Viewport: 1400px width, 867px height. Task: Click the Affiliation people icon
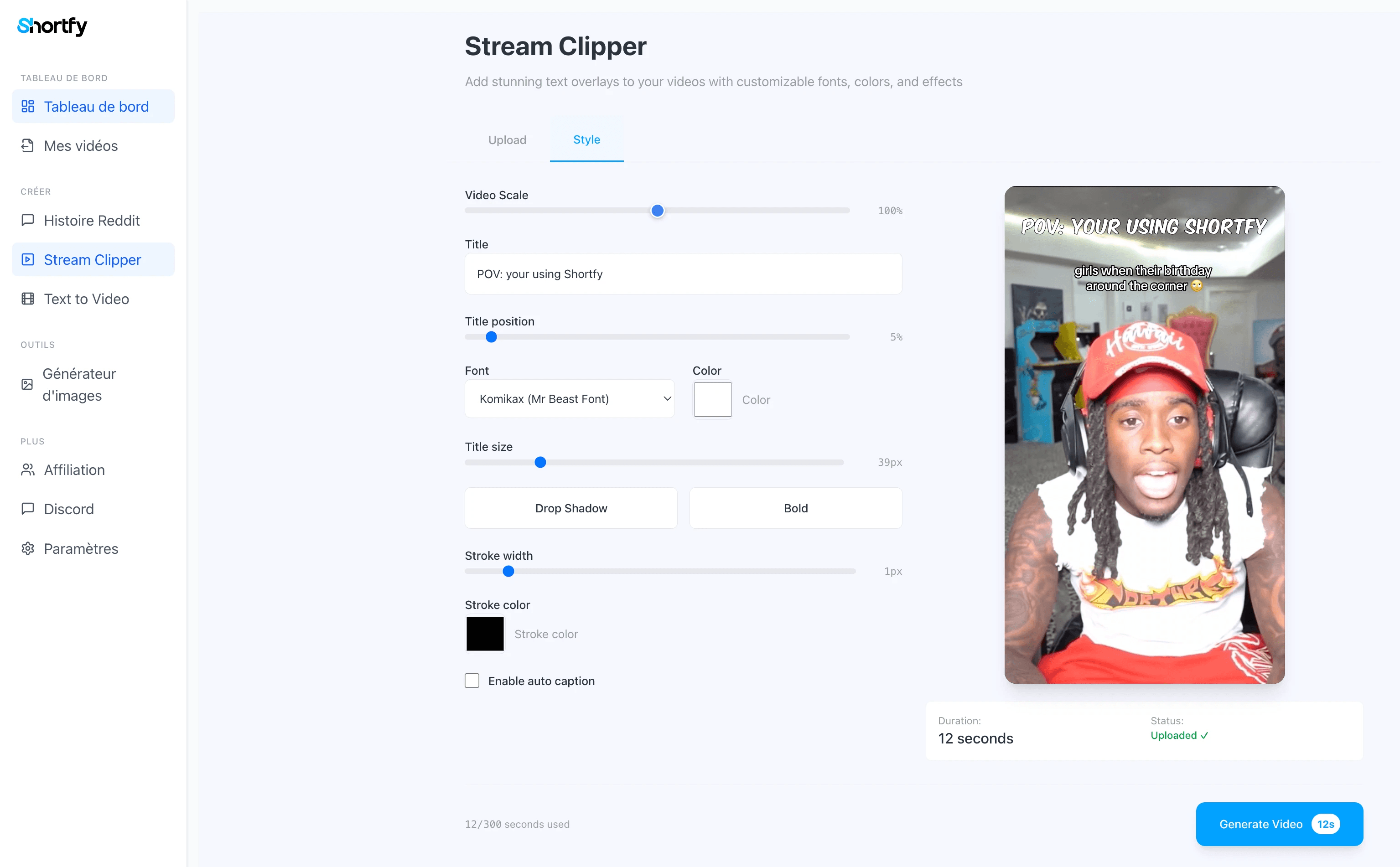click(27, 470)
